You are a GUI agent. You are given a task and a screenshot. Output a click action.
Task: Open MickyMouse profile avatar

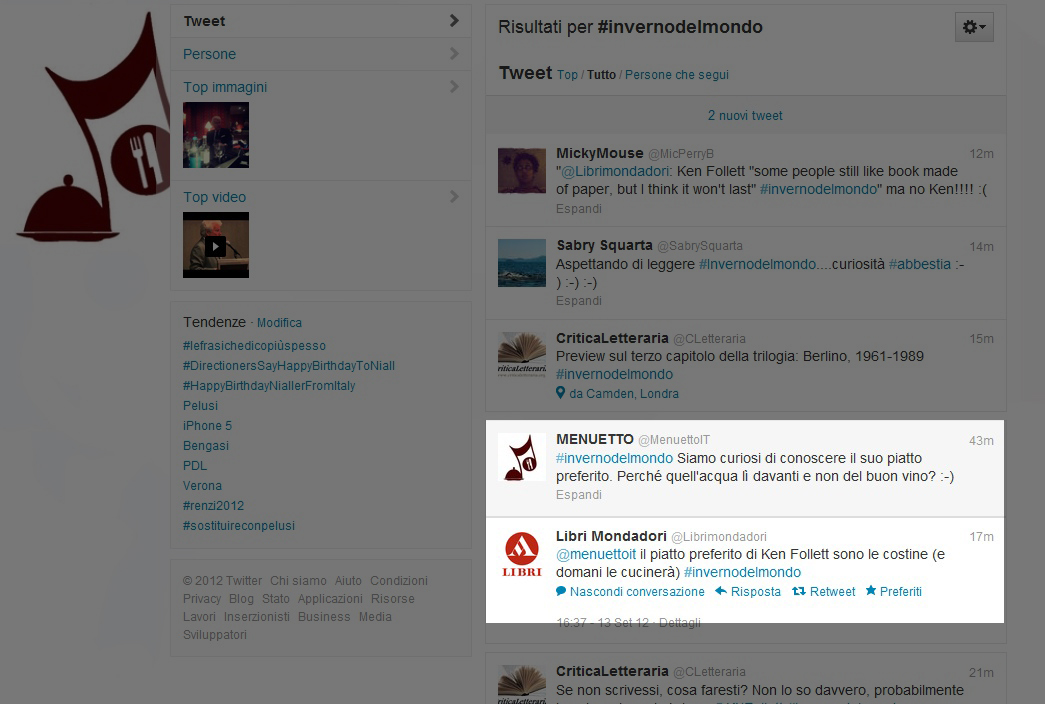(x=522, y=171)
